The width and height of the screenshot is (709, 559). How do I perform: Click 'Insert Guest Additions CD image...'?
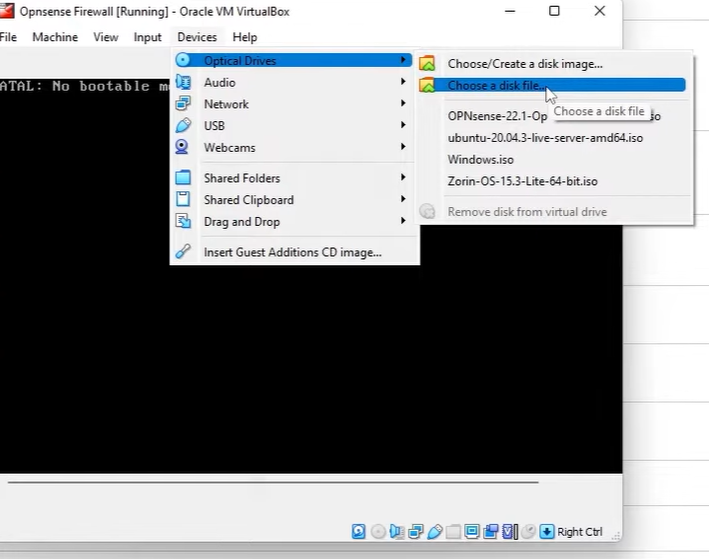point(292,252)
